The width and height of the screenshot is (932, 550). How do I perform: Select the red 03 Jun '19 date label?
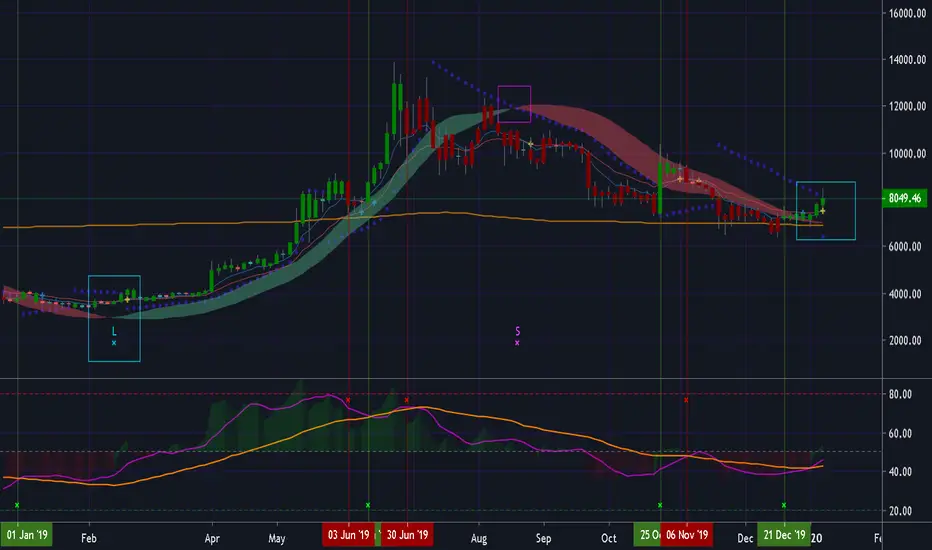click(x=349, y=535)
